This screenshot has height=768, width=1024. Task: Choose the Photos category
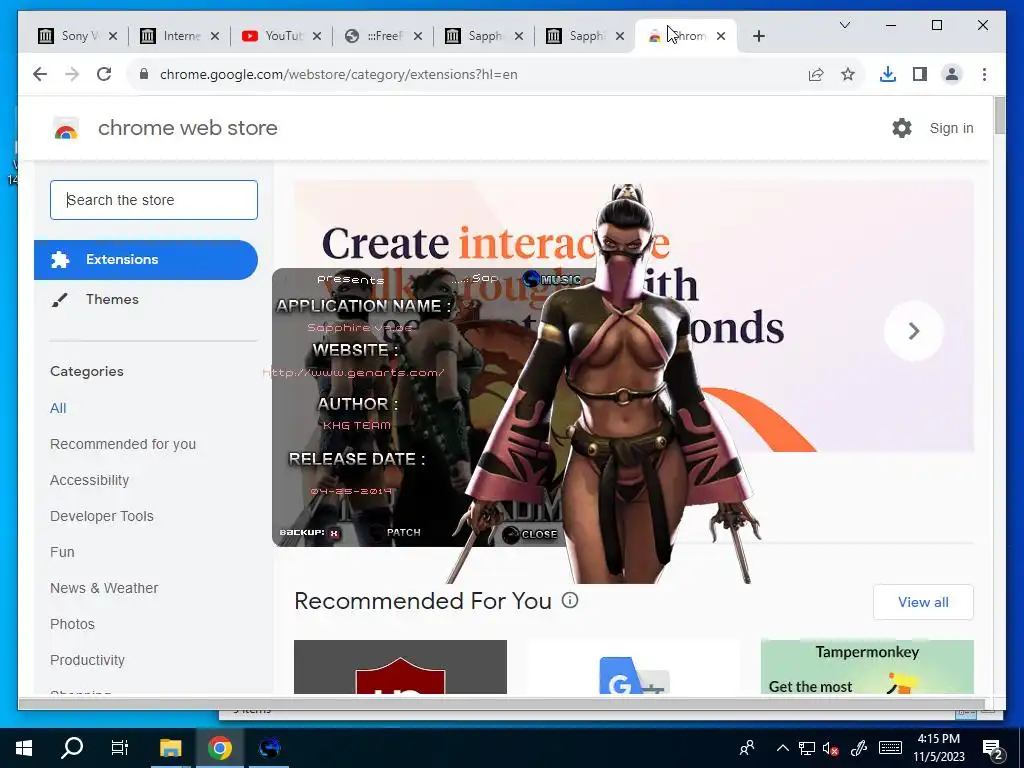click(x=72, y=624)
